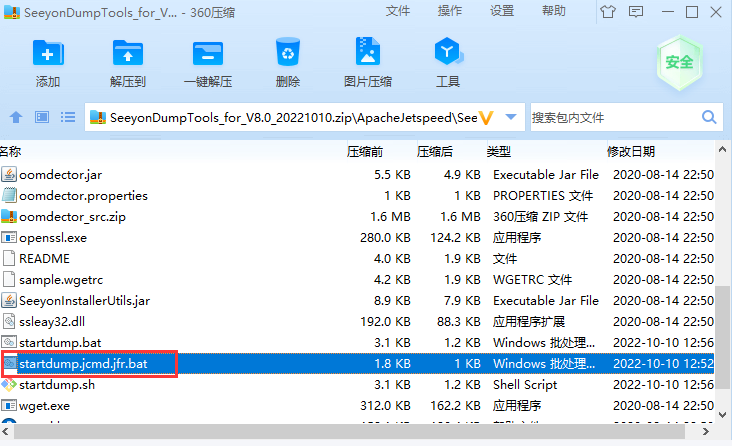Select the oomdector_src.zip file name
The width and height of the screenshot is (732, 446).
tap(72, 217)
